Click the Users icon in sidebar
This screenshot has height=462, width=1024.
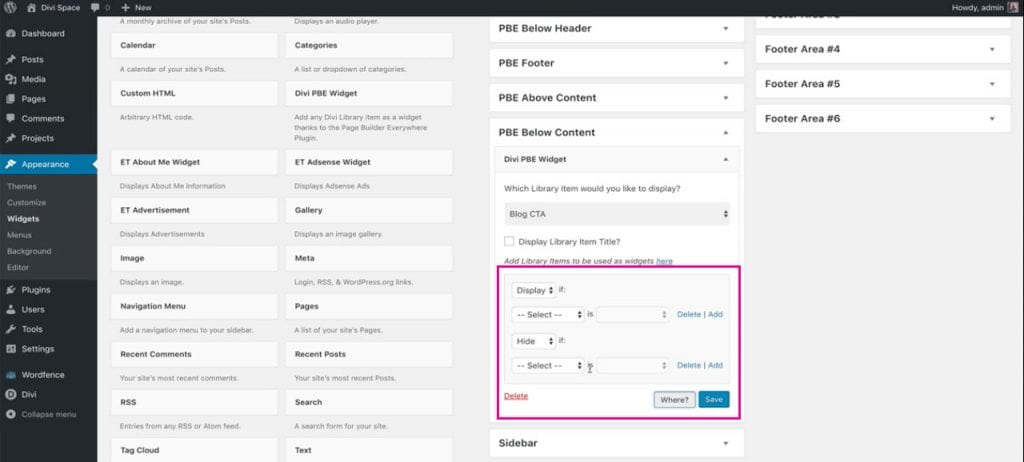coord(10,309)
